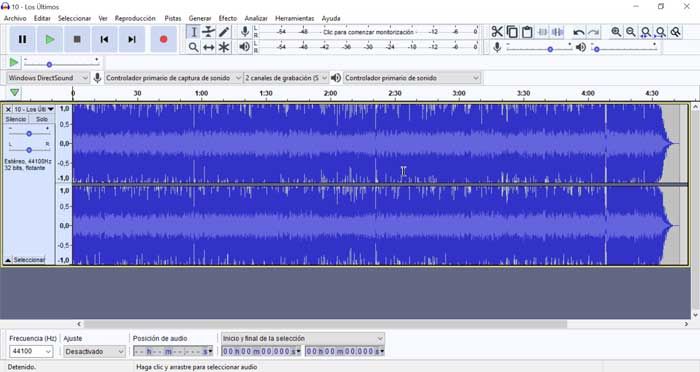The width and height of the screenshot is (700, 372).
Task: Click the Seleccionar button on the track panel
Action: click(x=29, y=260)
